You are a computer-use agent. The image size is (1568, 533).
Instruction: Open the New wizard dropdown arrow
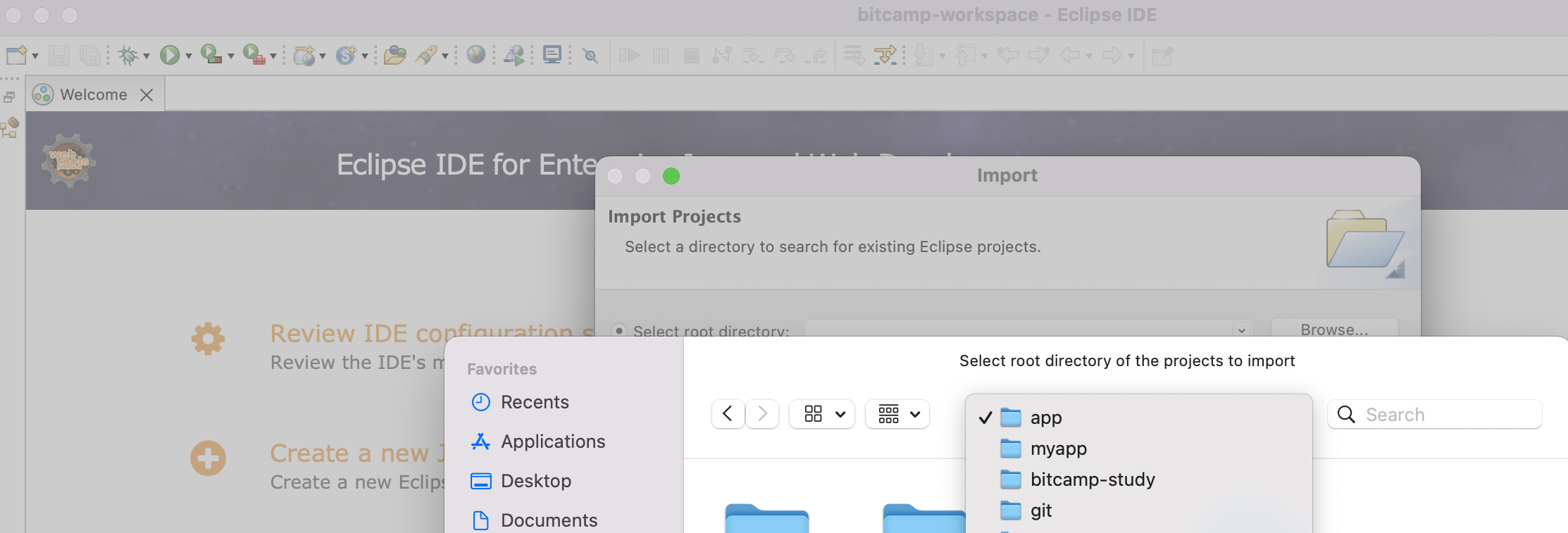35,56
